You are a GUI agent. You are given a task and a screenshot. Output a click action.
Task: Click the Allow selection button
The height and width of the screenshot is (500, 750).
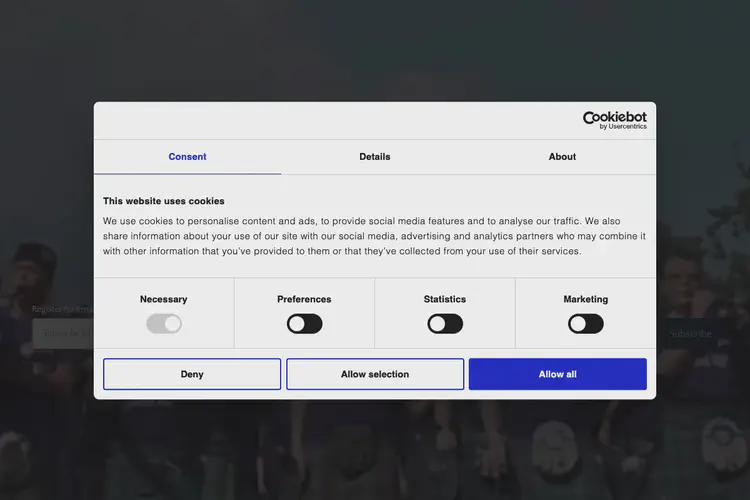[x=375, y=374]
